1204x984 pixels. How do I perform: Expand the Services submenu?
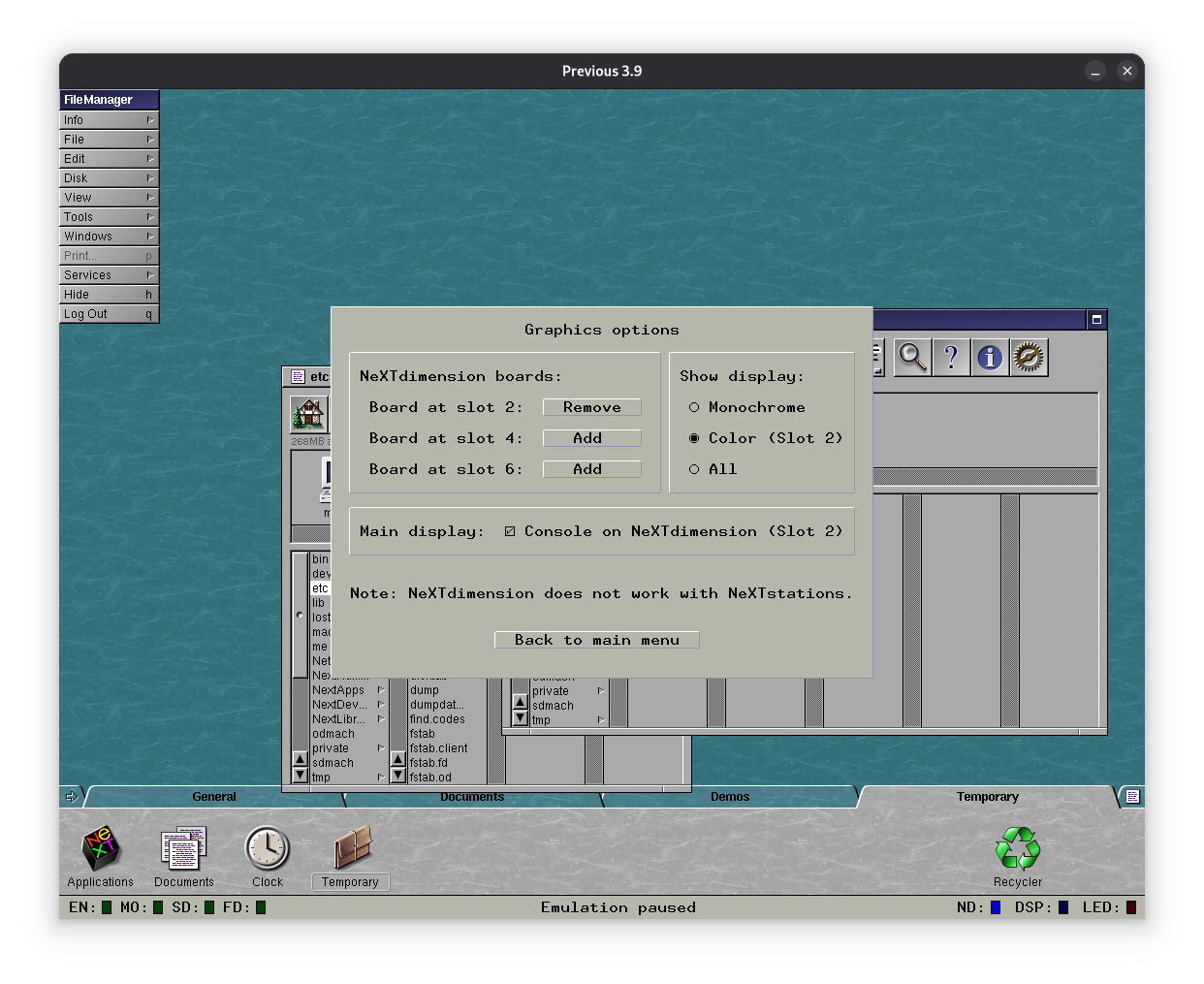[109, 275]
